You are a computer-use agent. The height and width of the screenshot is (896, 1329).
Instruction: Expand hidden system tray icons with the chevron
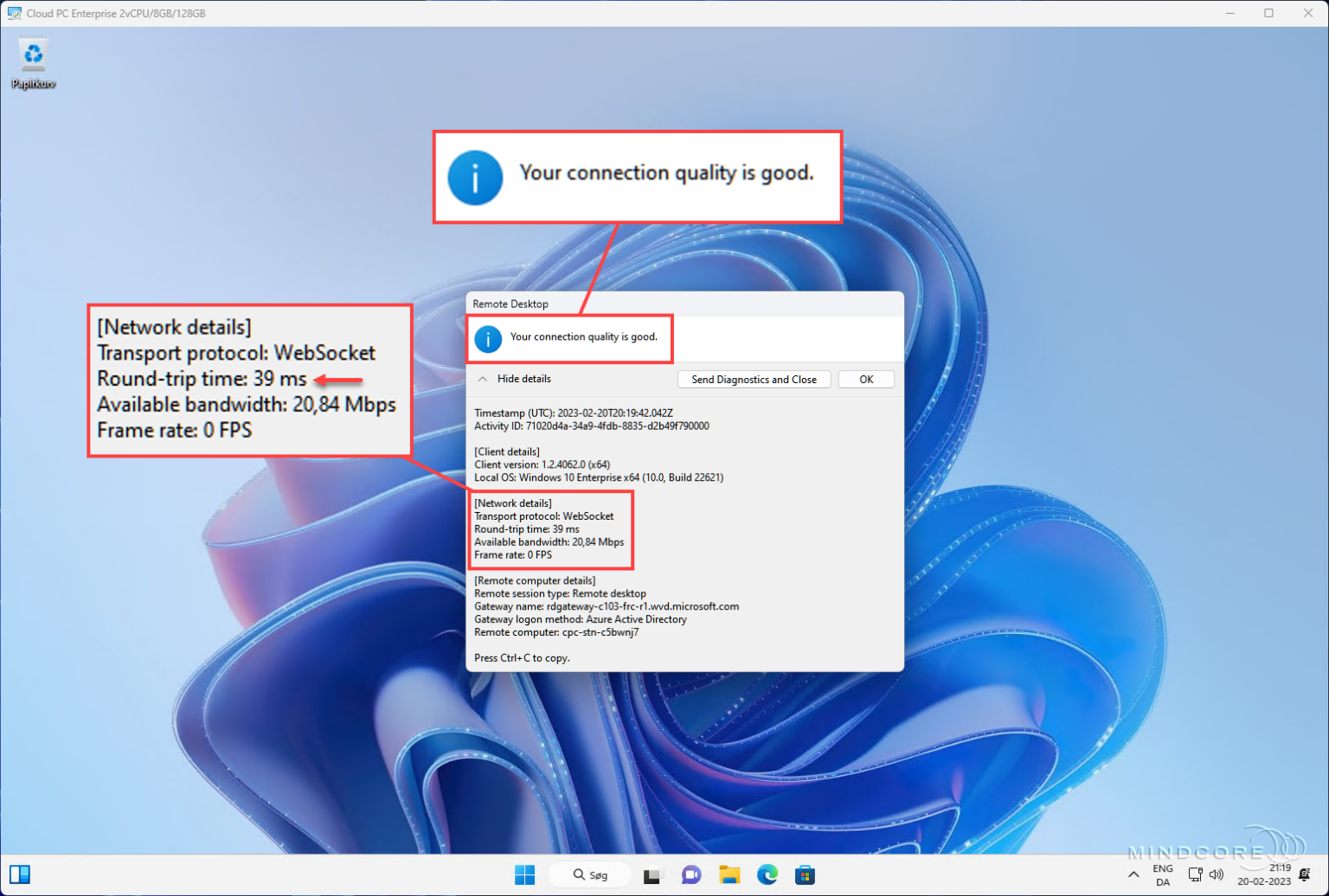[1133, 874]
